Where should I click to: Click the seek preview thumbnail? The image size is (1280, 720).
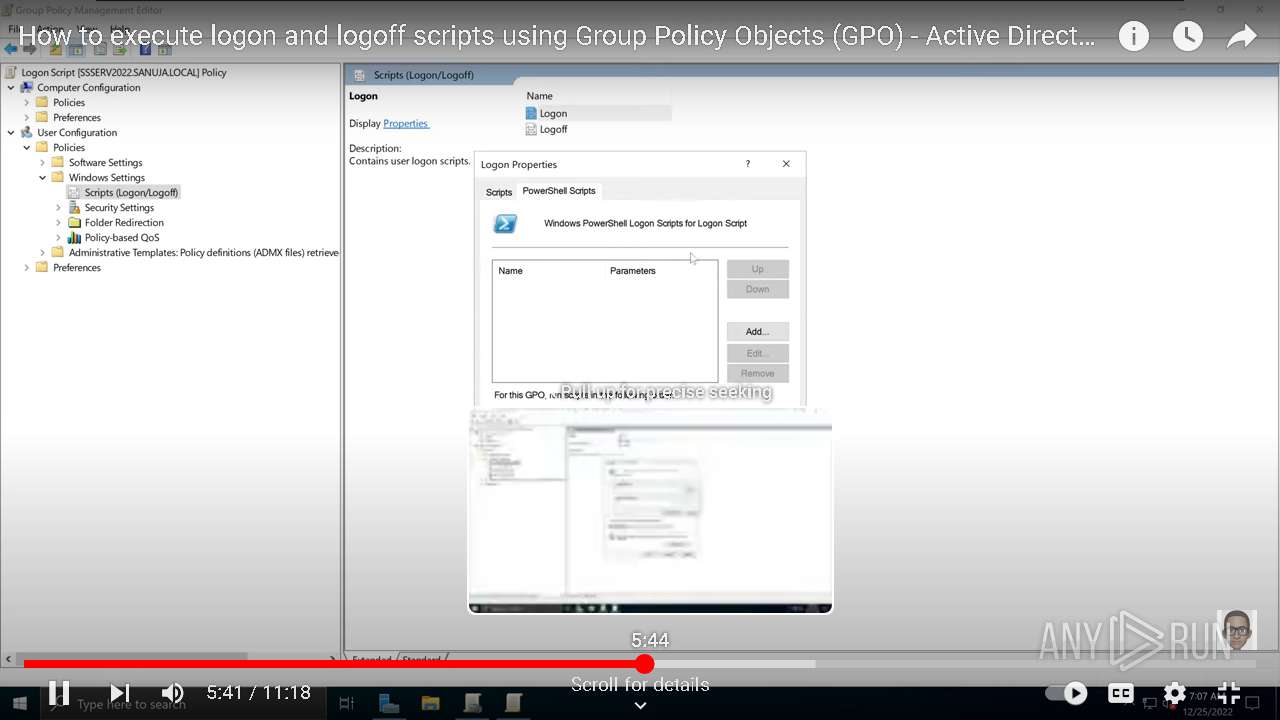click(x=650, y=510)
